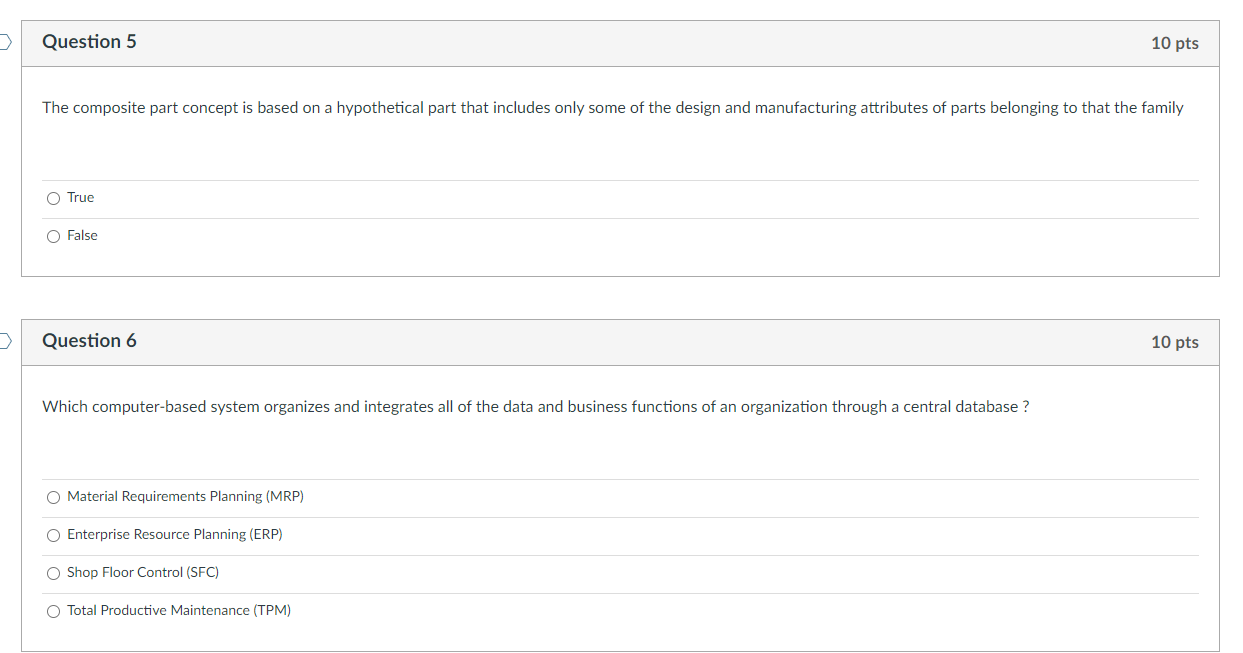Viewport: 1243px width, 653px height.
Task: Choose the Enterprise Resource Planning radio button
Action: coord(53,535)
